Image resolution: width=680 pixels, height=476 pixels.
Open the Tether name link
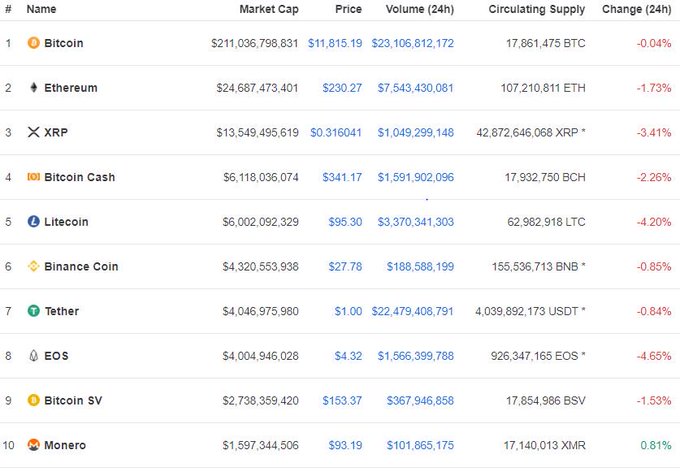[x=62, y=311]
